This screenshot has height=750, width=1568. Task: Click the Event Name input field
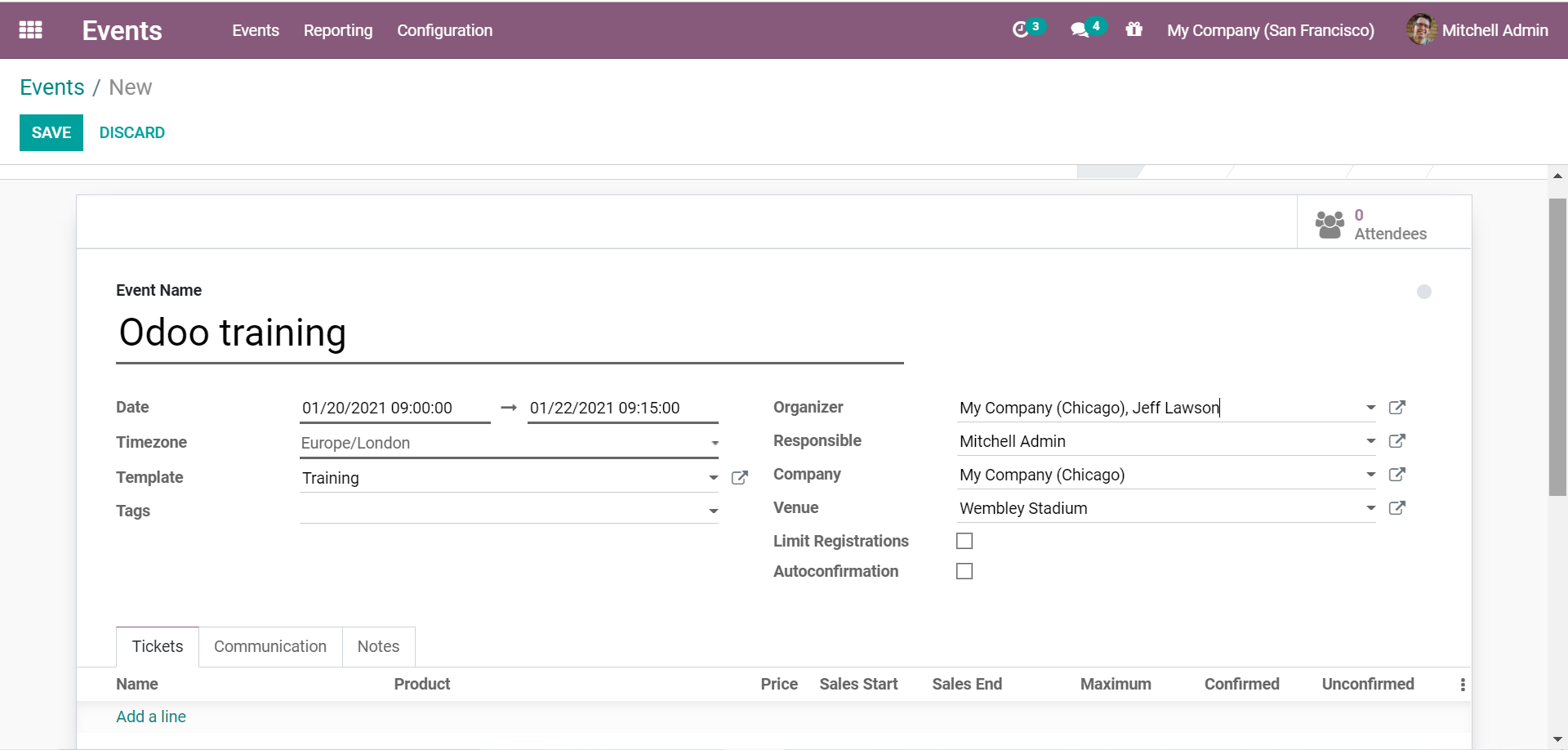[510, 333]
